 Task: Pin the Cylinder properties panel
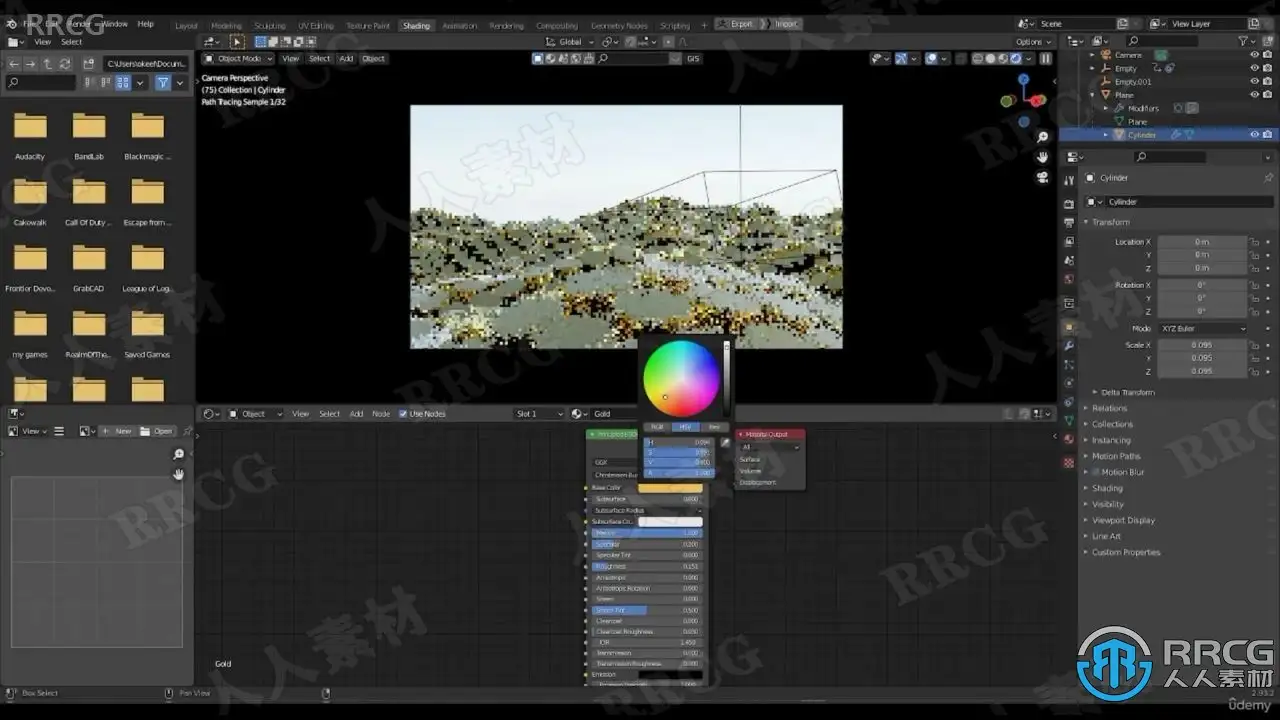pos(1268,177)
